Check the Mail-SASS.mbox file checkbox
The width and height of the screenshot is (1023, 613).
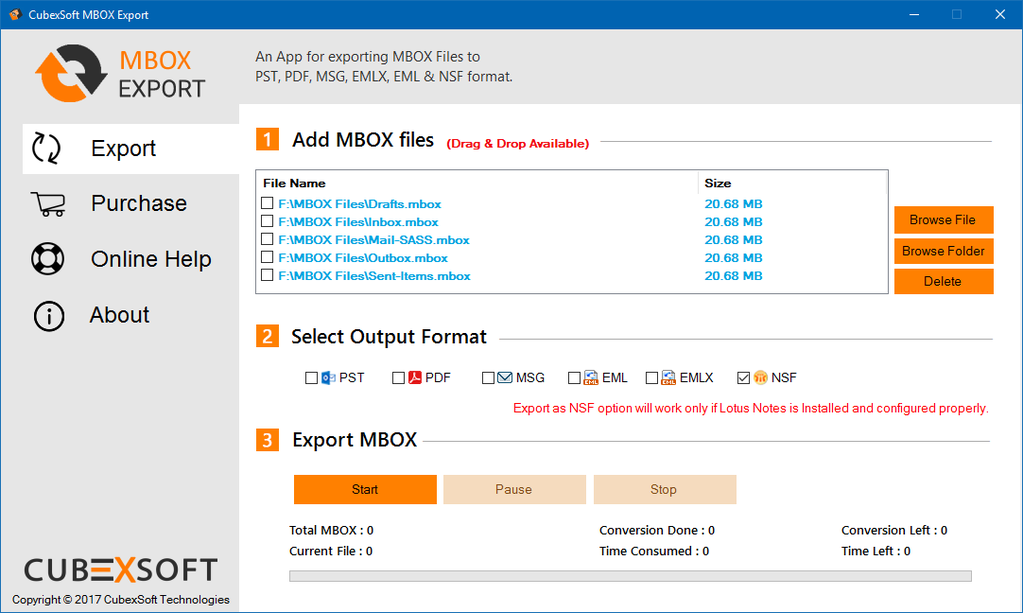point(267,239)
